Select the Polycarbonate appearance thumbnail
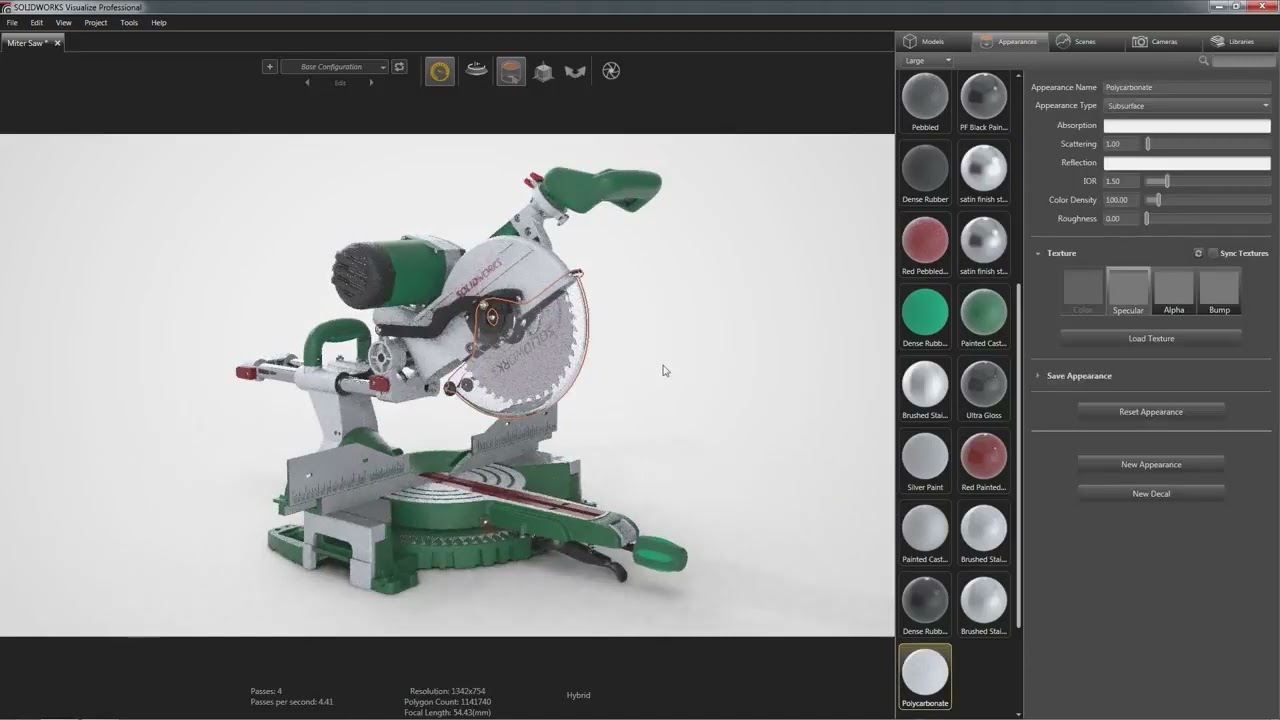1280x720 pixels. point(925,677)
